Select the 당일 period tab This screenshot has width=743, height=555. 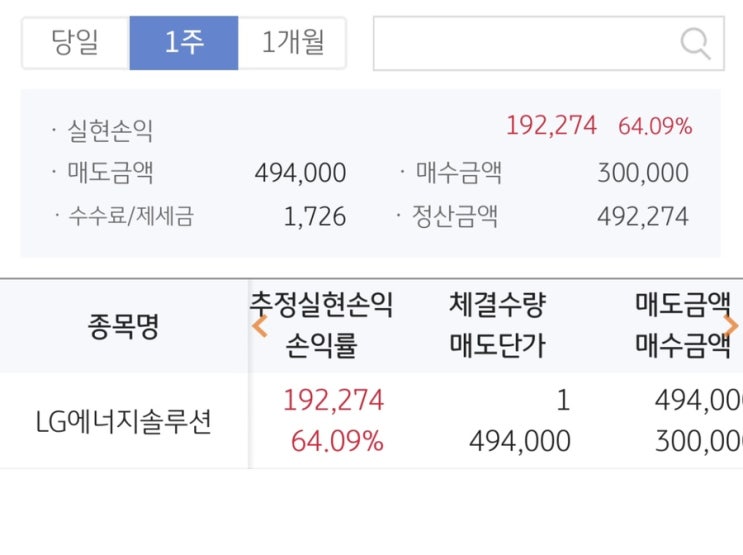(x=75, y=43)
